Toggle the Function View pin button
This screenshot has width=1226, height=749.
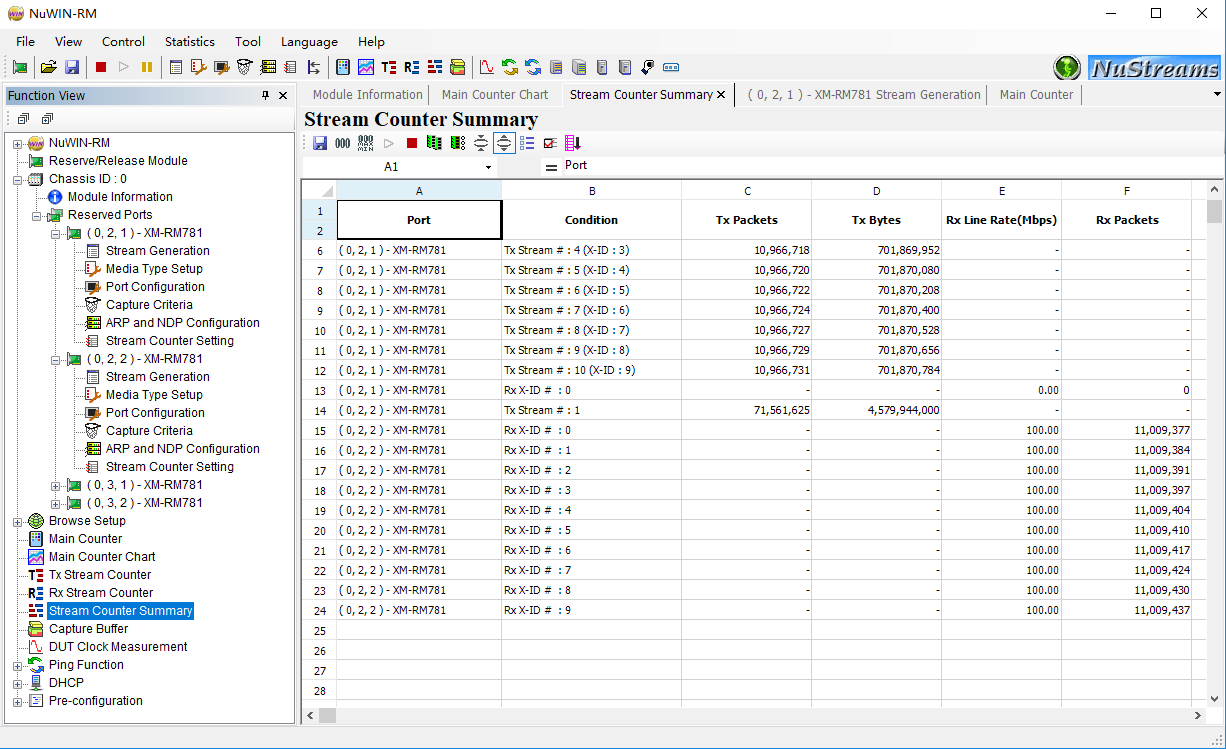(x=265, y=96)
